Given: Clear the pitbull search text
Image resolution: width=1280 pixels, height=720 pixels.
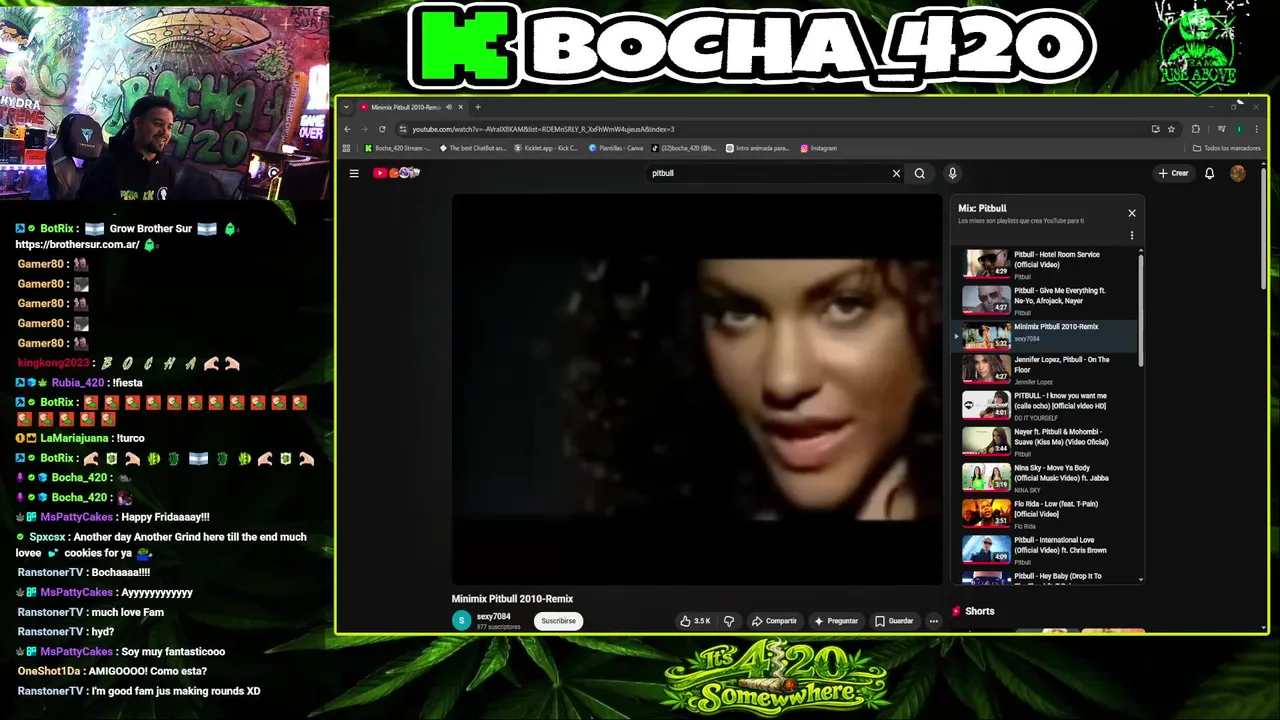Looking at the screenshot, I should tap(896, 173).
